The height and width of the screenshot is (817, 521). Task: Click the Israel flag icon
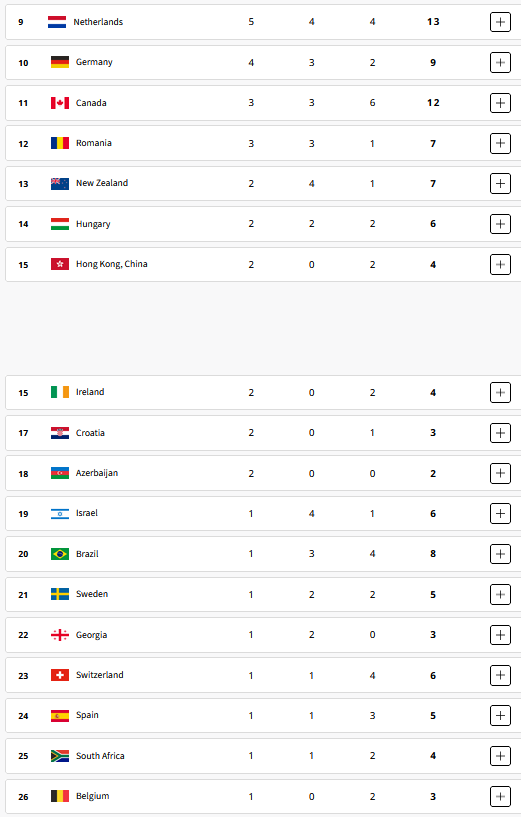click(60, 514)
